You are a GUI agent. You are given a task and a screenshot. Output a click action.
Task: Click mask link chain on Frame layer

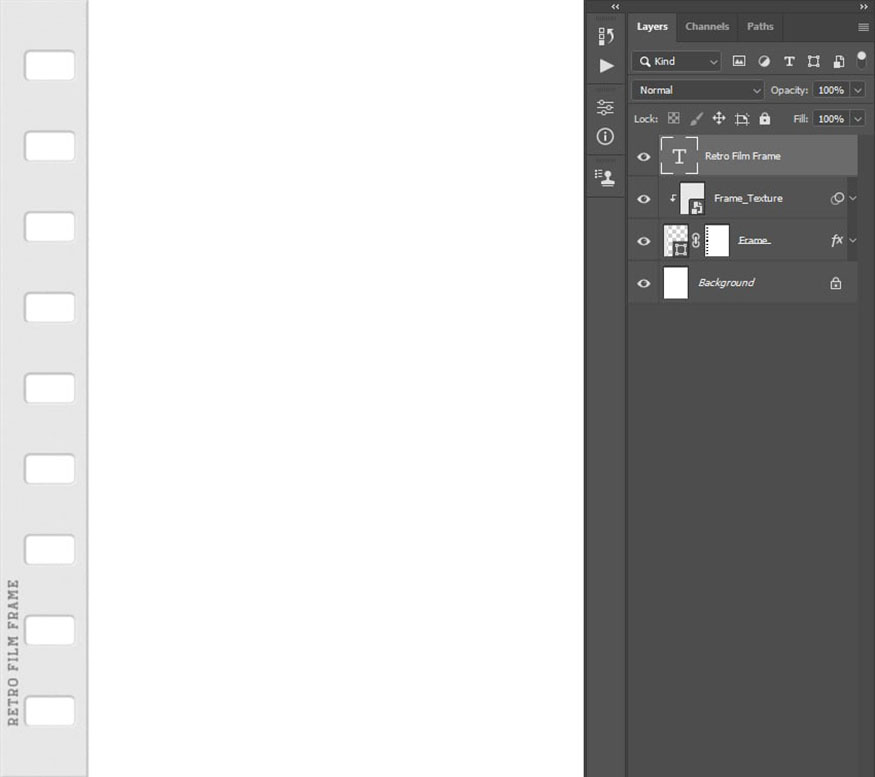coord(696,241)
